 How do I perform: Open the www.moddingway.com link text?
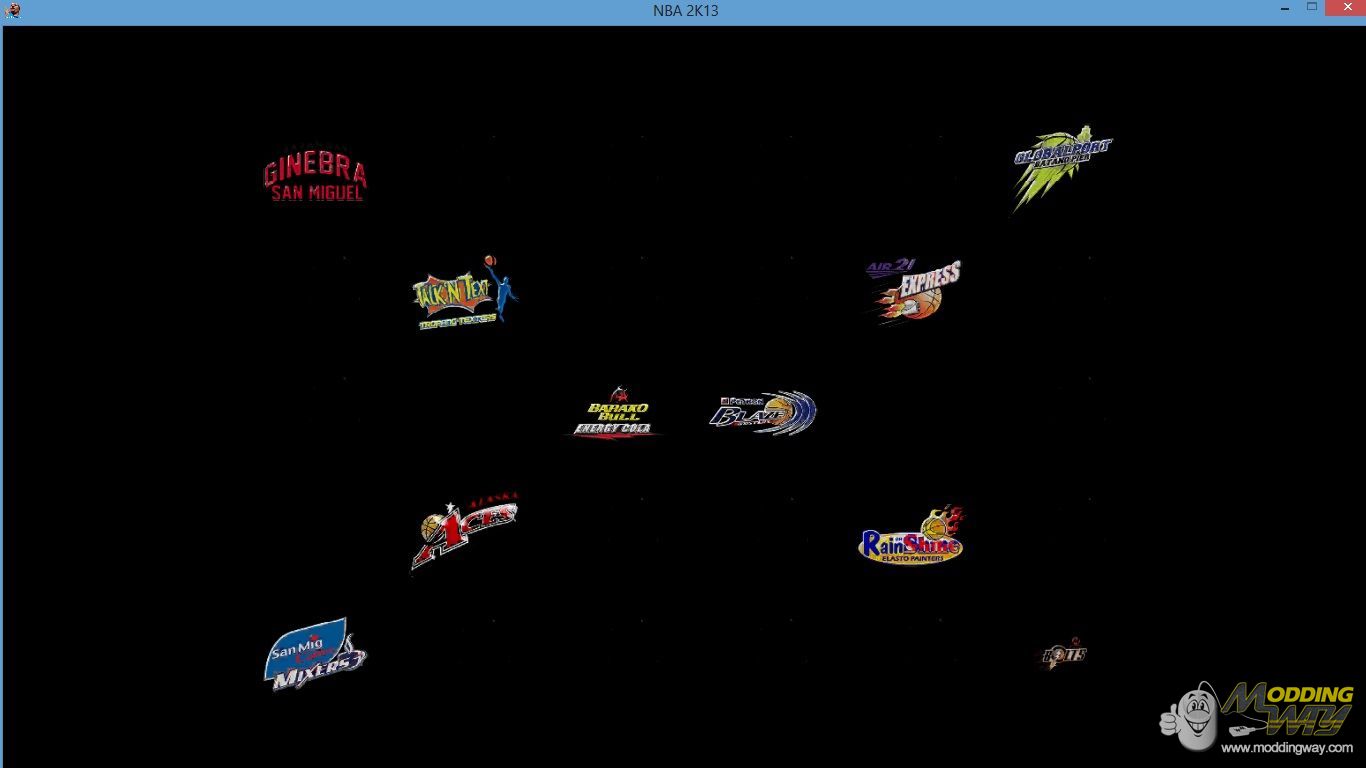coord(1286,748)
